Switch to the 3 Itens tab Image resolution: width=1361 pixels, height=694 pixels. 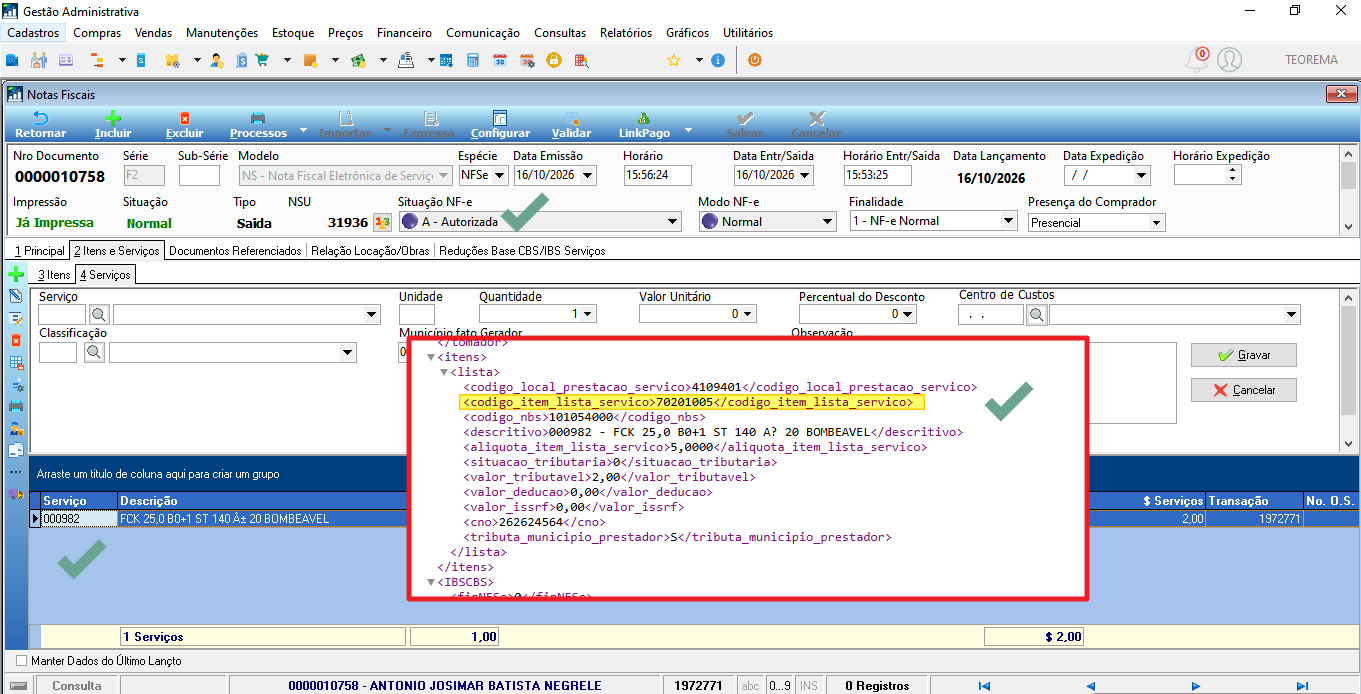click(x=55, y=274)
